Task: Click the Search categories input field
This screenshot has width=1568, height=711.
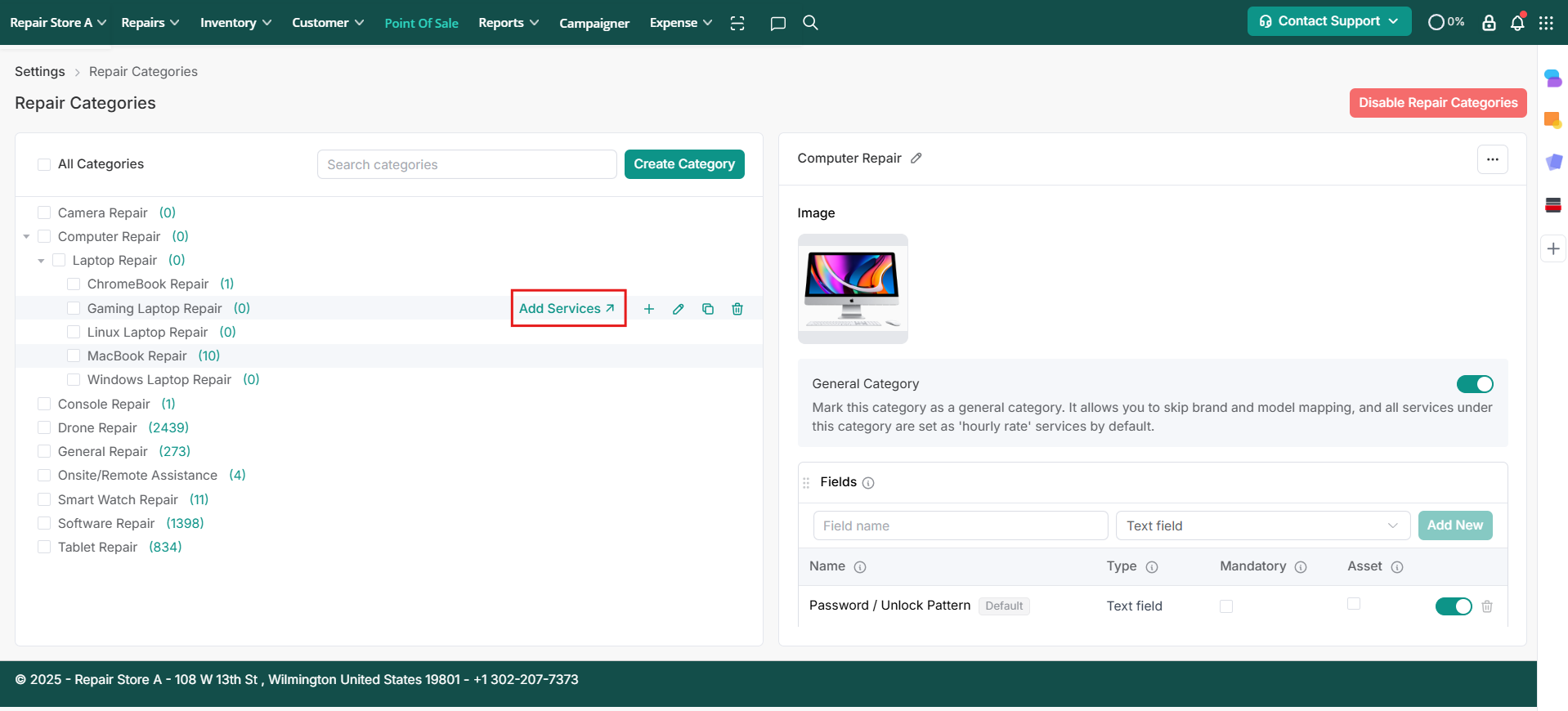Action: point(467,164)
